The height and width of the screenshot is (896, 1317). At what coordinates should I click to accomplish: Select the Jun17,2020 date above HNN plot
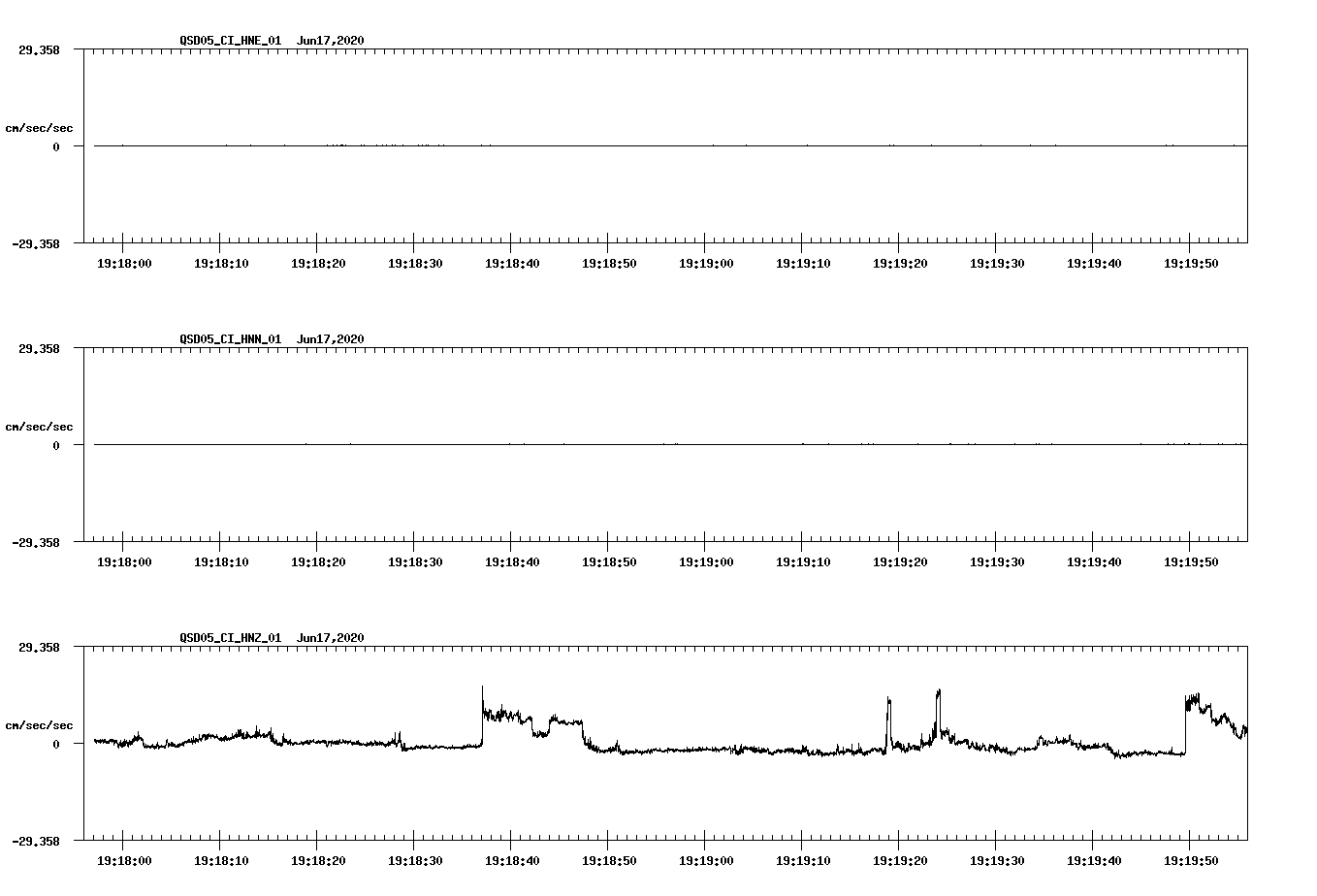[x=331, y=339]
